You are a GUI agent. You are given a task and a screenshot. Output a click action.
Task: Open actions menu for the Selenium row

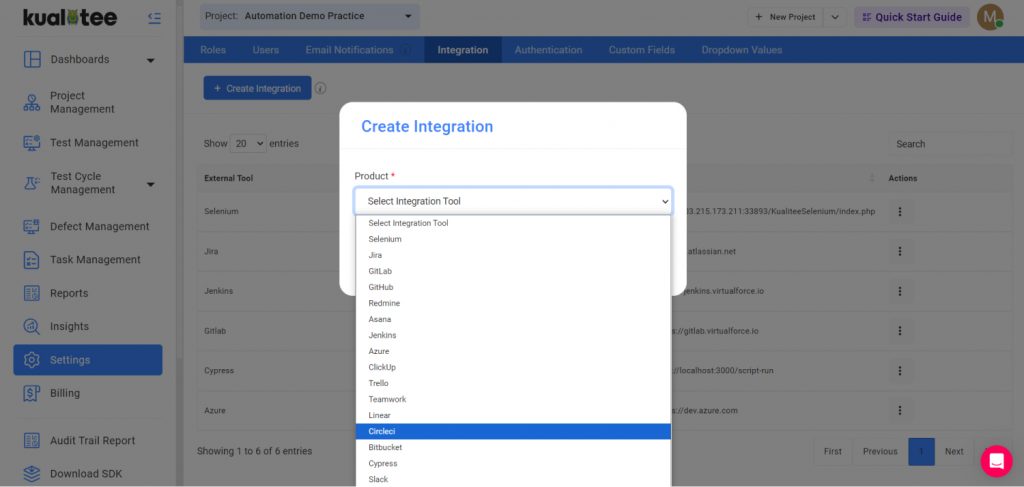point(900,212)
